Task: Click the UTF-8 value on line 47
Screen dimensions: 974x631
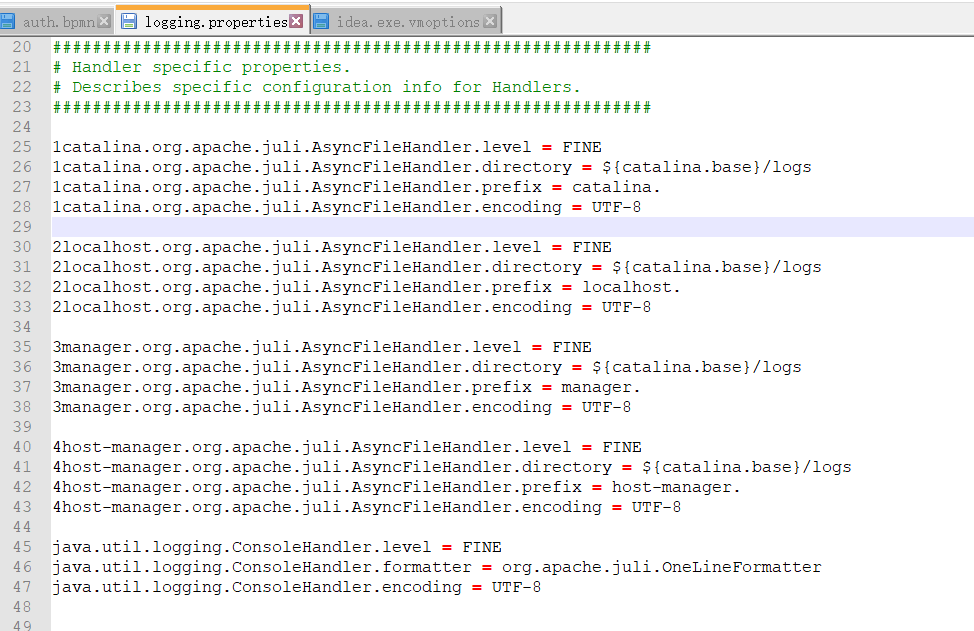Action: pos(516,588)
